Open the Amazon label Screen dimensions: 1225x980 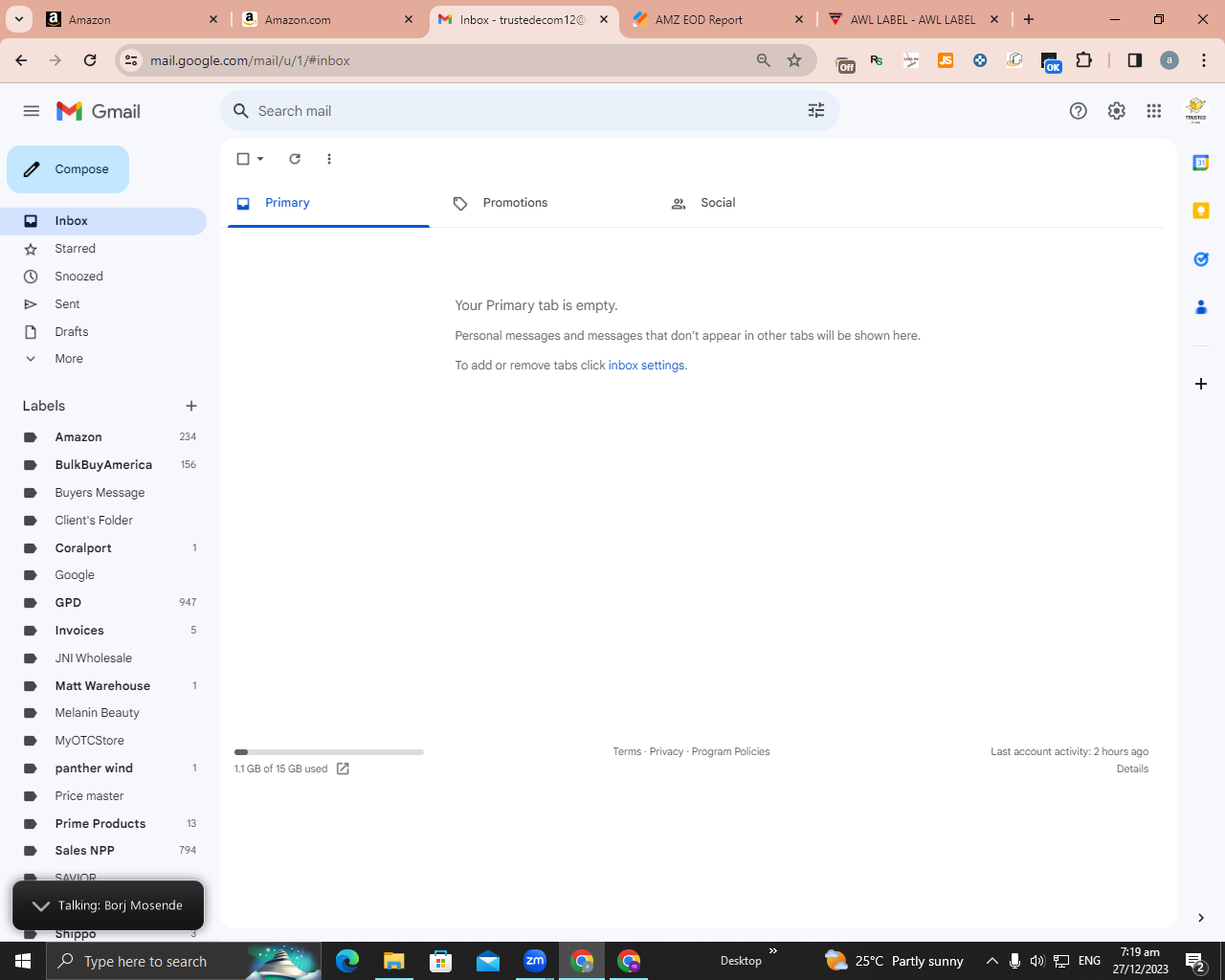tap(103, 437)
